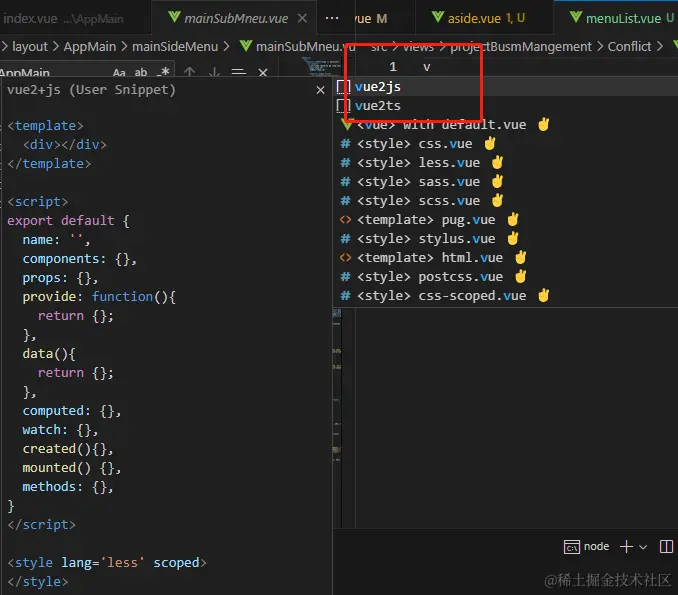678x595 pixels.
Task: Split the terminal panel
Action: click(x=666, y=547)
